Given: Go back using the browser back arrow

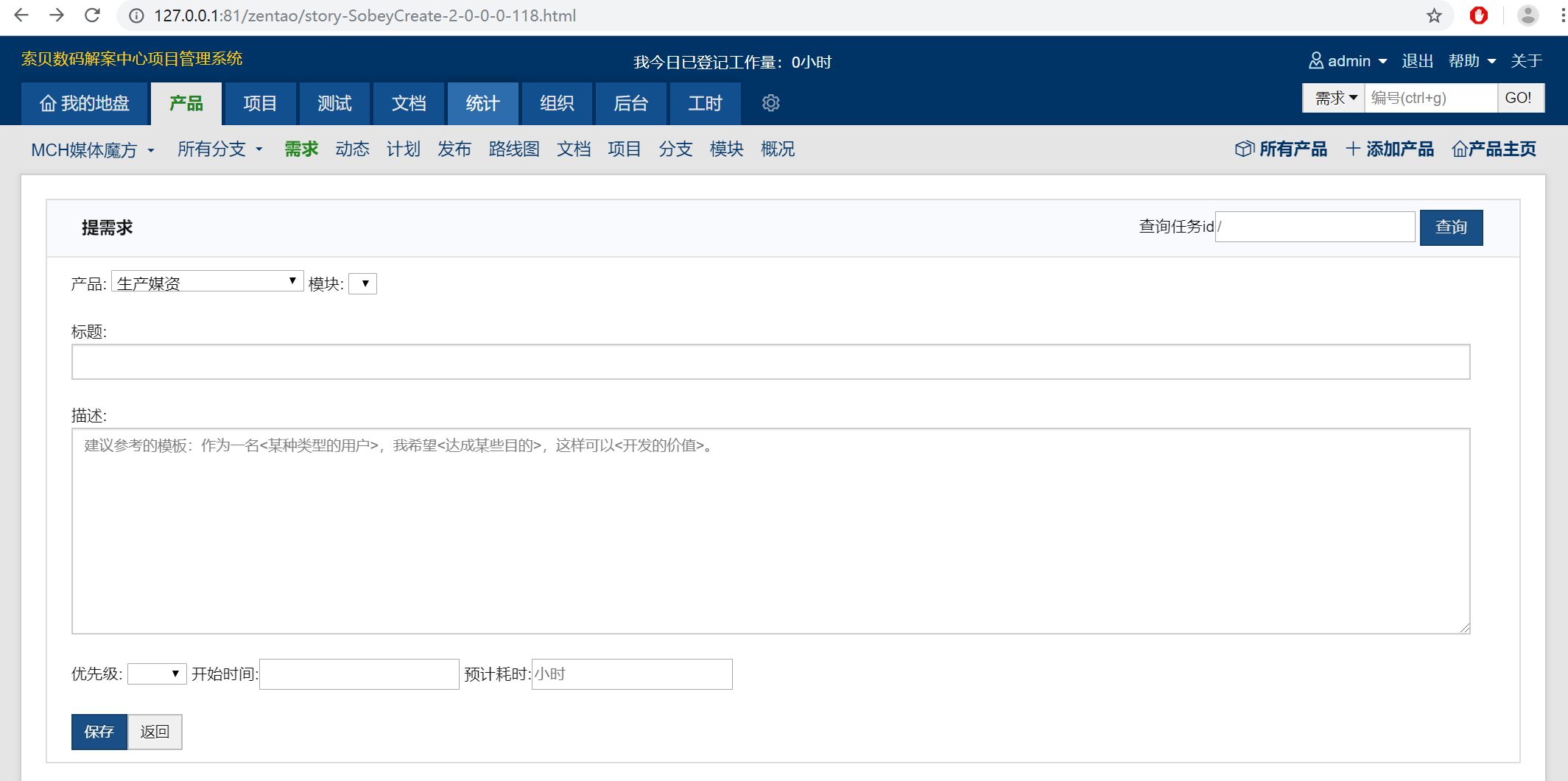Looking at the screenshot, I should (21, 15).
